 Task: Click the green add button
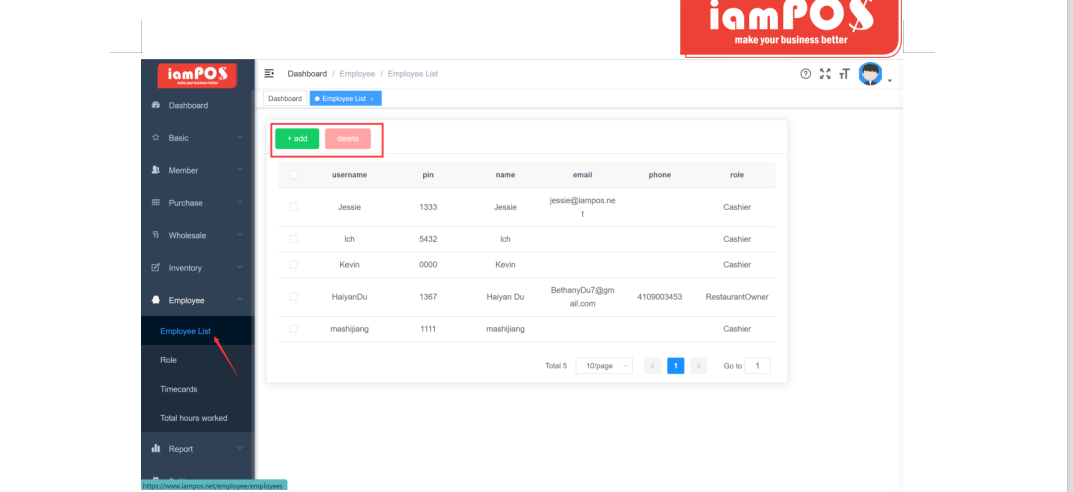pyautogui.click(x=297, y=139)
